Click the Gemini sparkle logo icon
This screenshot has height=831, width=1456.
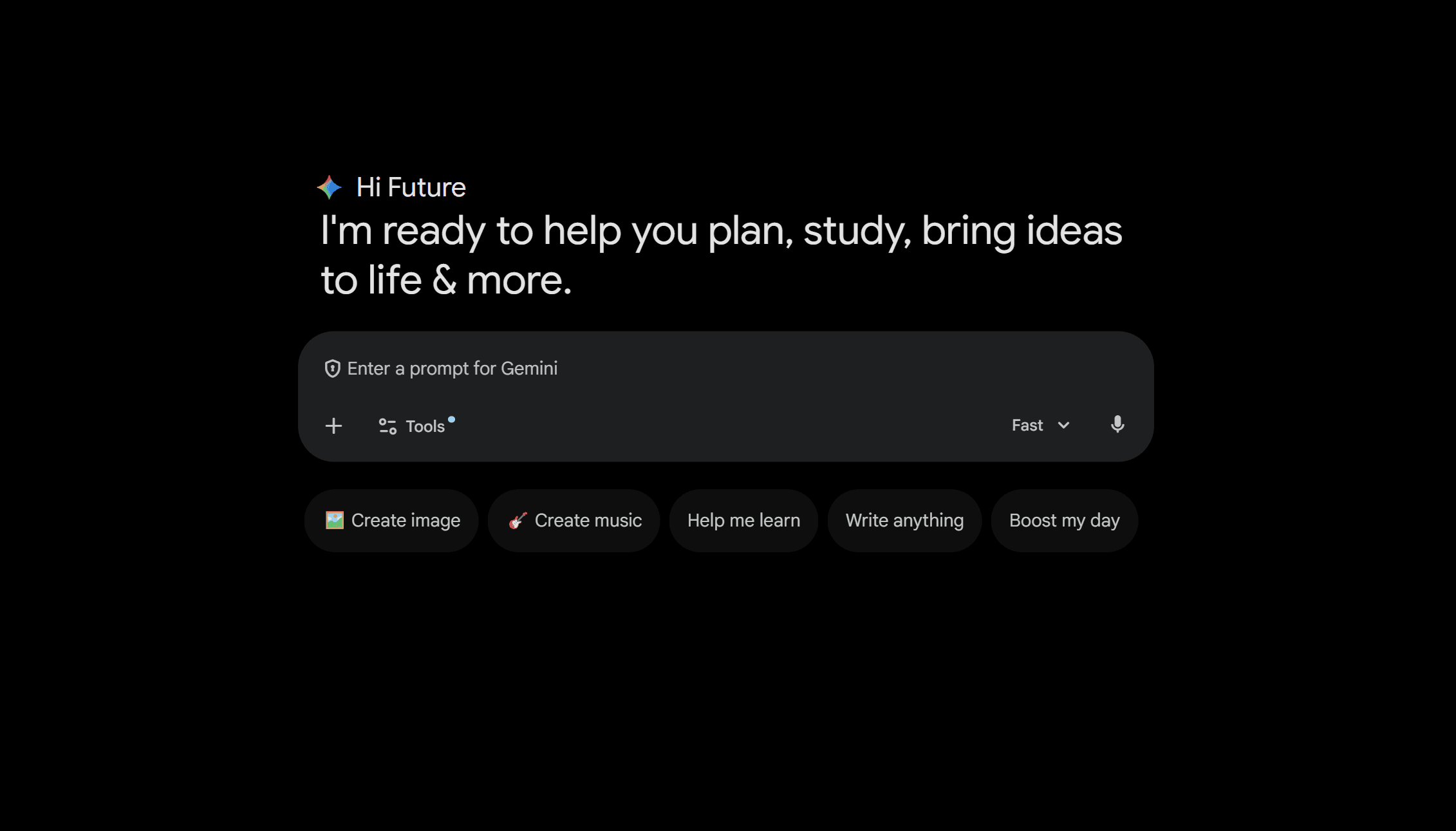(329, 187)
